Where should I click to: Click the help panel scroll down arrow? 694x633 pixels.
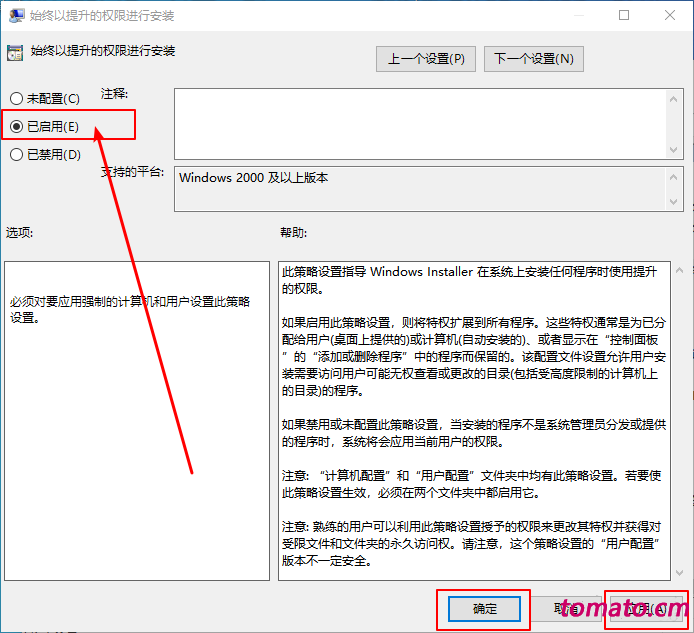pos(680,573)
